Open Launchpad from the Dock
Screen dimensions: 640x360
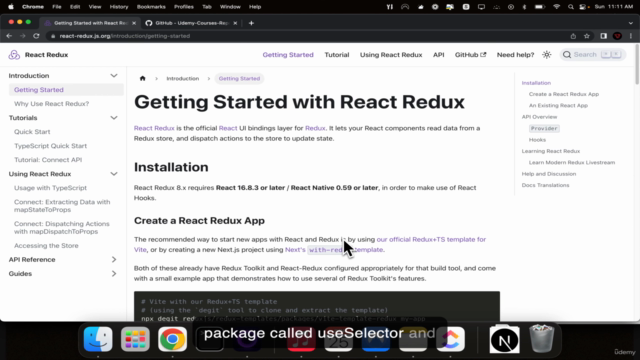coord(135,339)
